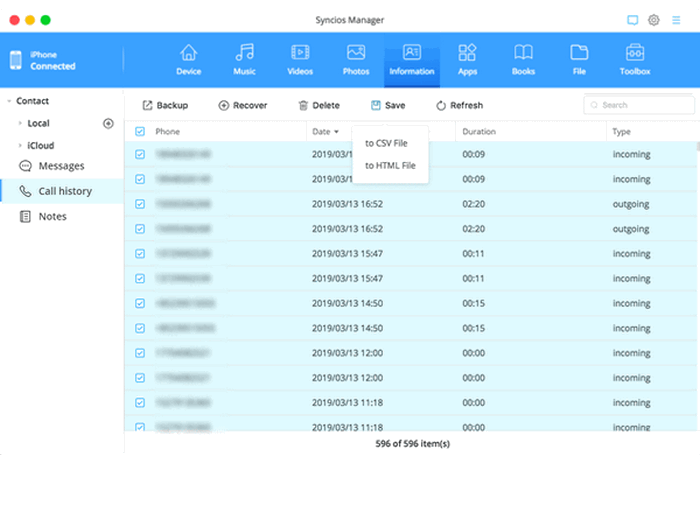
Task: Uncheck the first 11:18 call checkbox
Action: click(x=140, y=403)
